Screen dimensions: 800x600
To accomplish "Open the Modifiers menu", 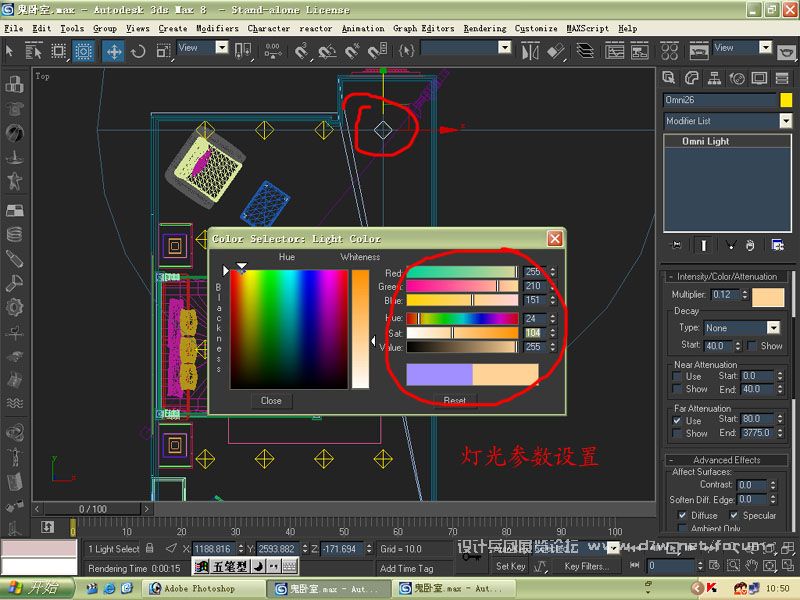I will 217,29.
